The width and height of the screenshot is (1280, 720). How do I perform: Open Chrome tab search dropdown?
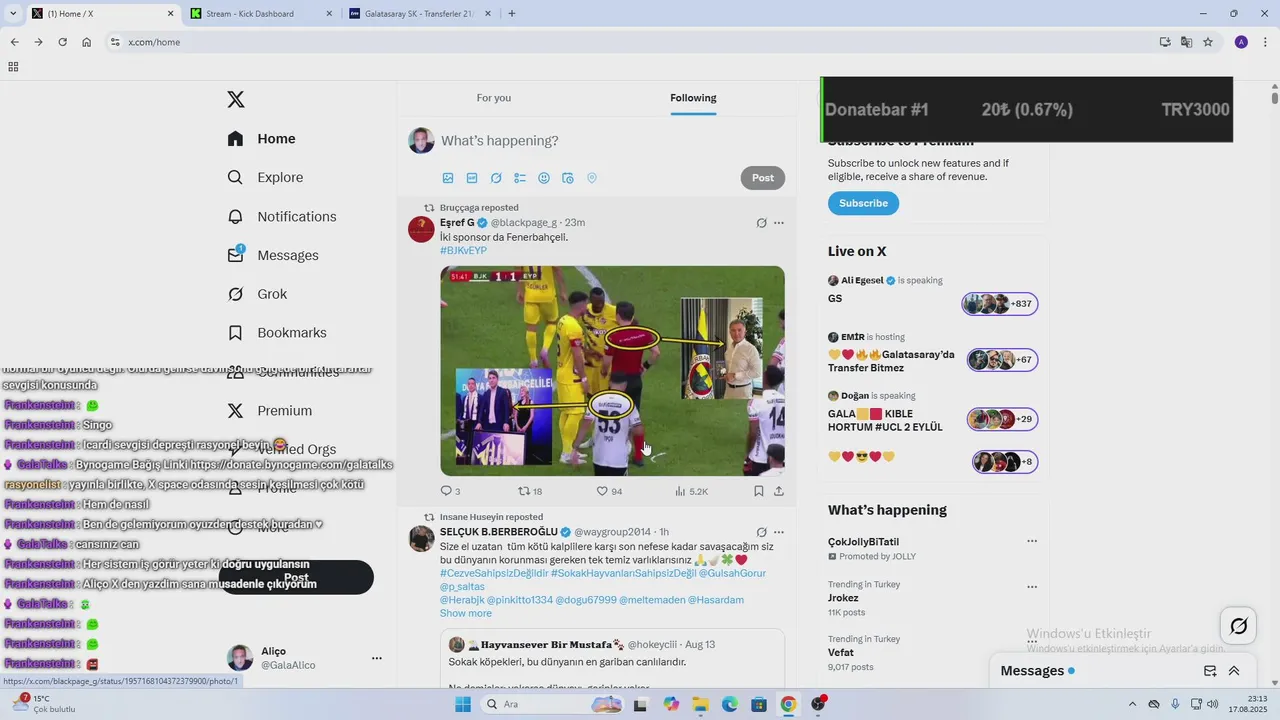pyautogui.click(x=13, y=14)
